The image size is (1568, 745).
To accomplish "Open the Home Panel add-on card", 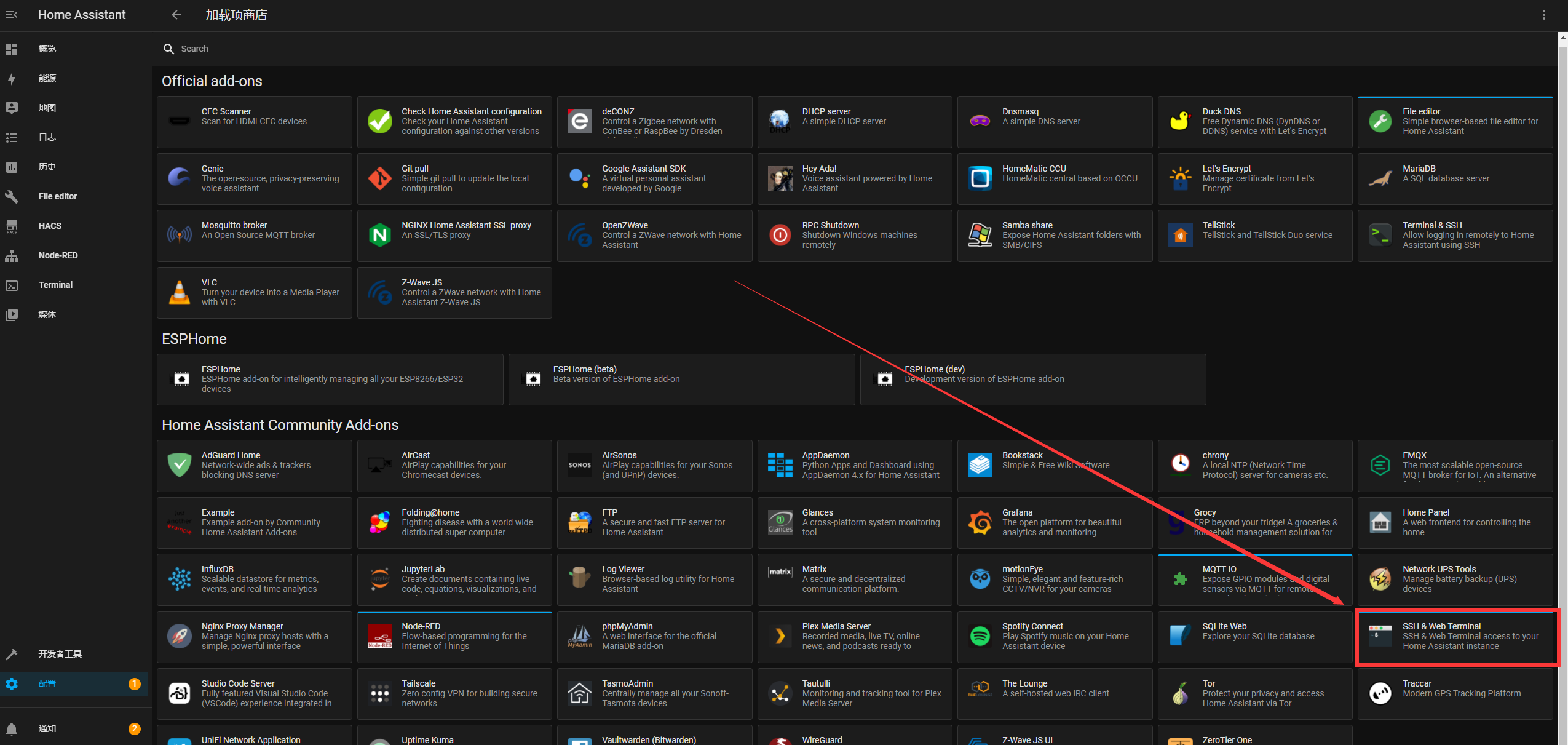I will click(1455, 522).
